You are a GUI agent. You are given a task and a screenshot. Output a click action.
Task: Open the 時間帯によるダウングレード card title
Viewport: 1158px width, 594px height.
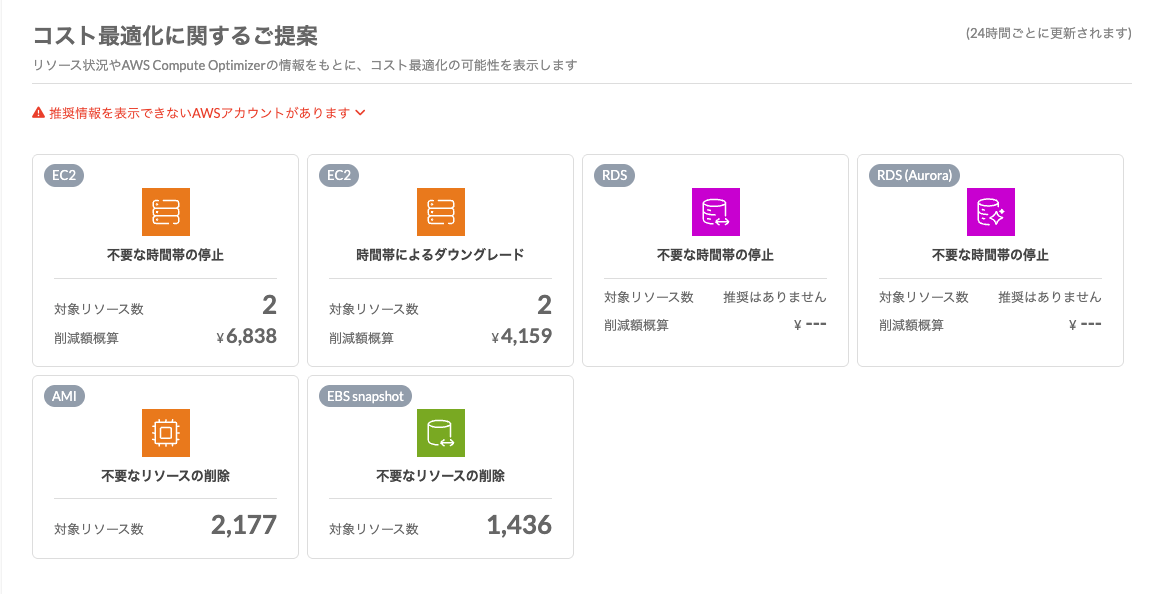click(440, 255)
